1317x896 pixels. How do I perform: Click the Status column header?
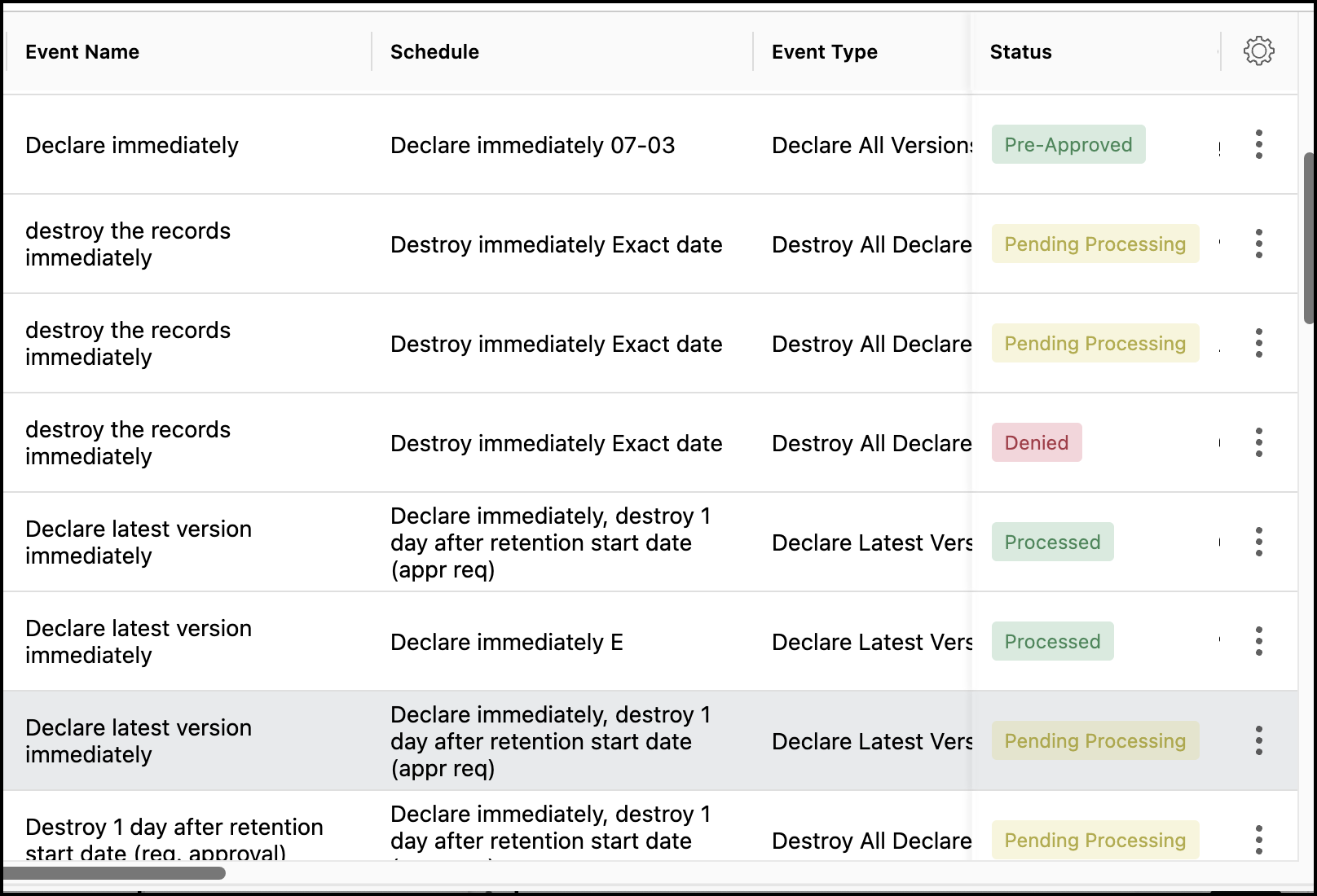tap(1020, 52)
